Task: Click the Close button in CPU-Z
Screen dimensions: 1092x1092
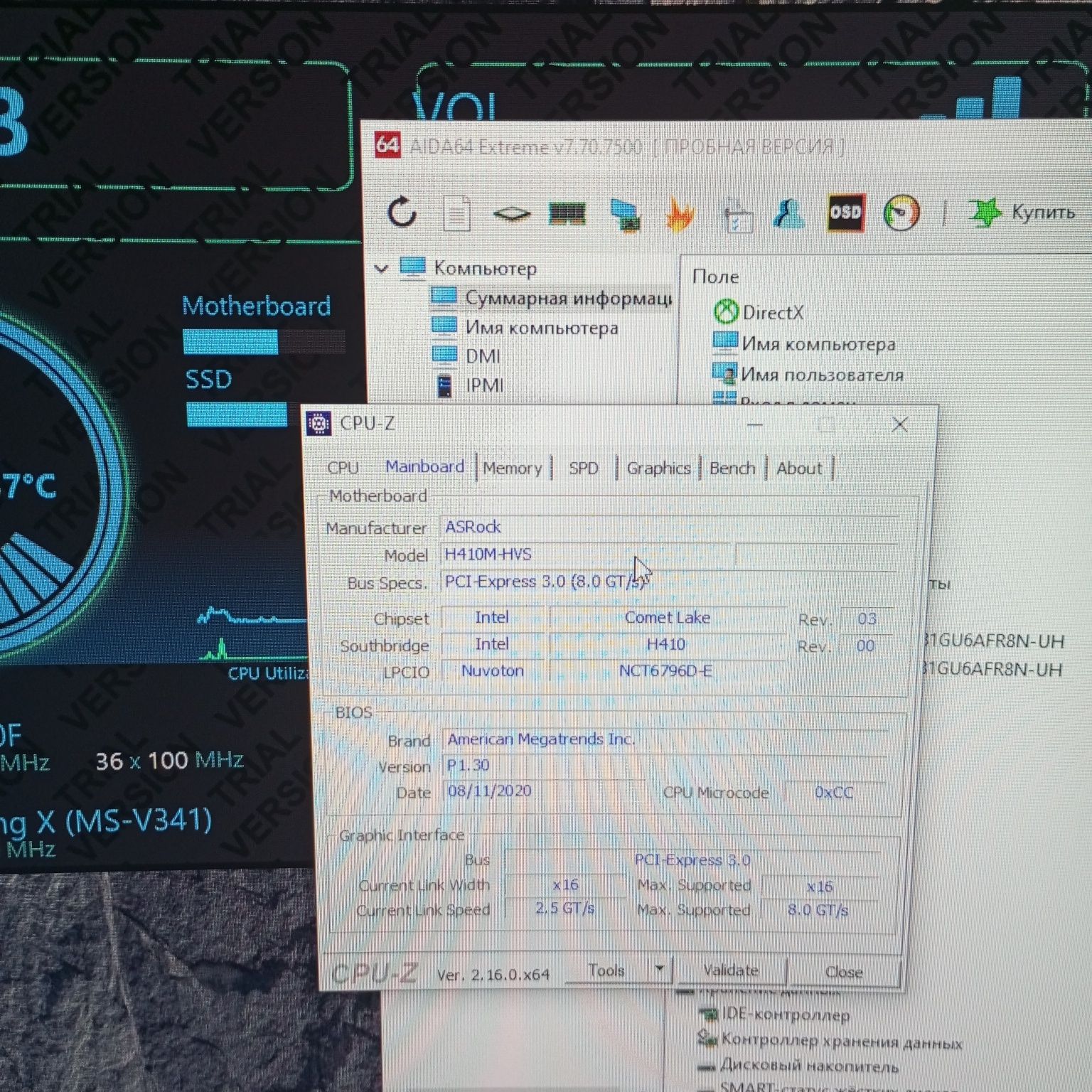Action: pos(844,972)
